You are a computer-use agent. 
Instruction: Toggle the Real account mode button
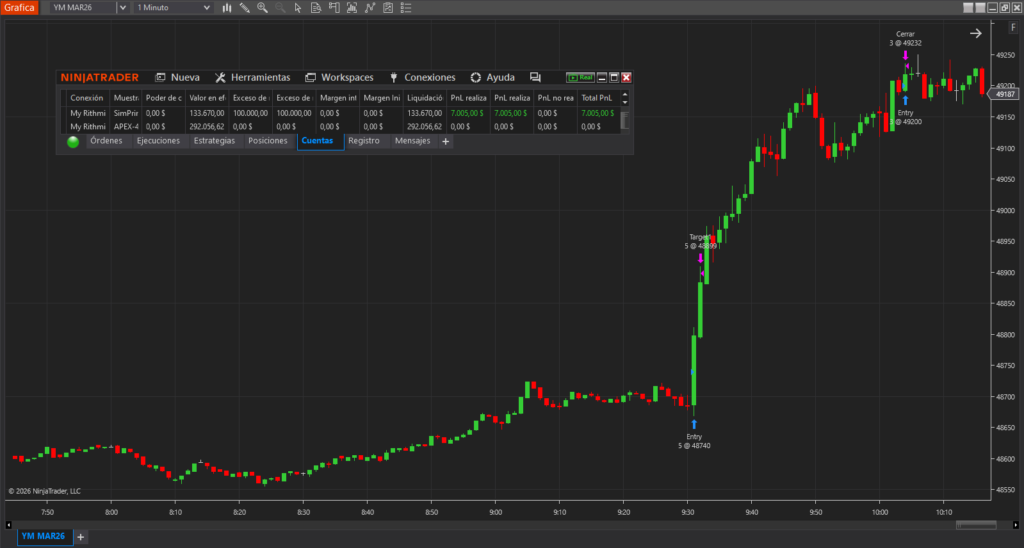[579, 77]
